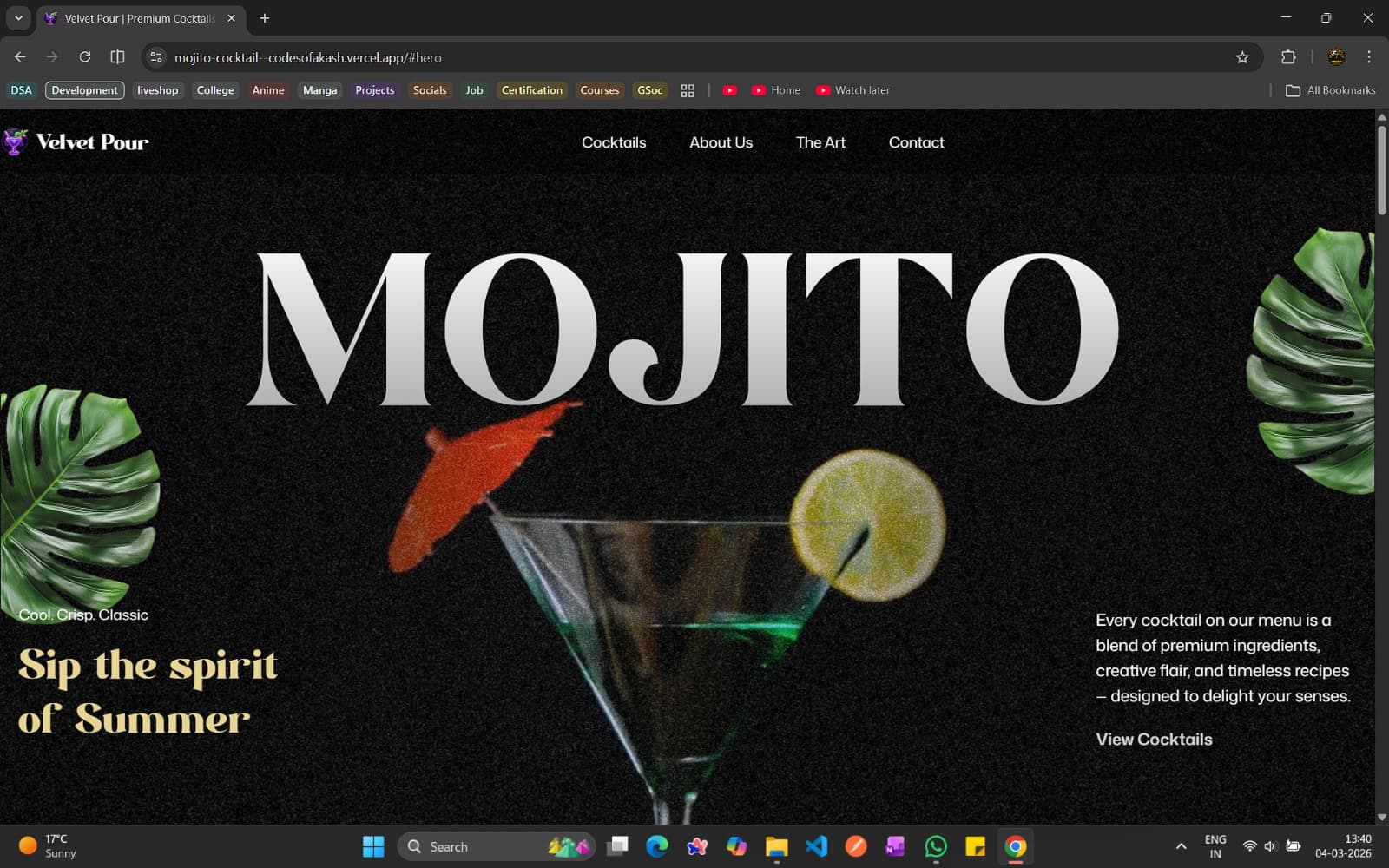Click the page vertical scrollbar thumb
The height and width of the screenshot is (868, 1389).
[1381, 169]
